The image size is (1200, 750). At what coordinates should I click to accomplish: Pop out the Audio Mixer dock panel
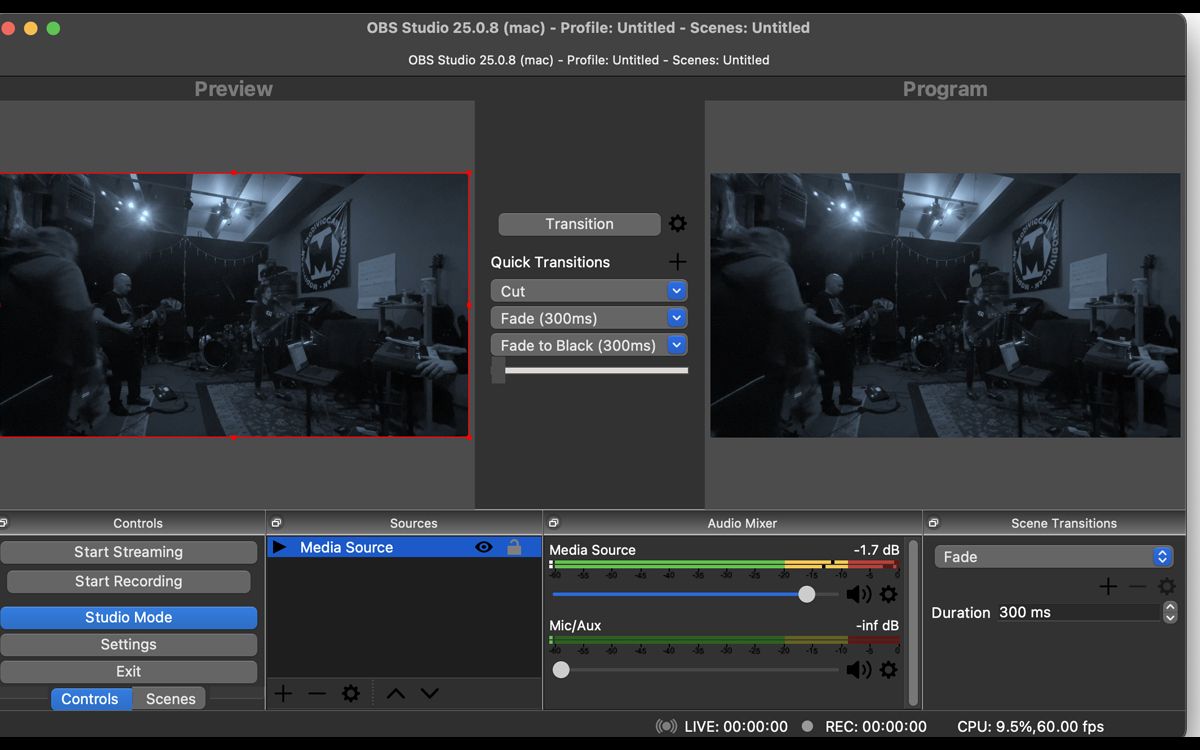point(553,523)
